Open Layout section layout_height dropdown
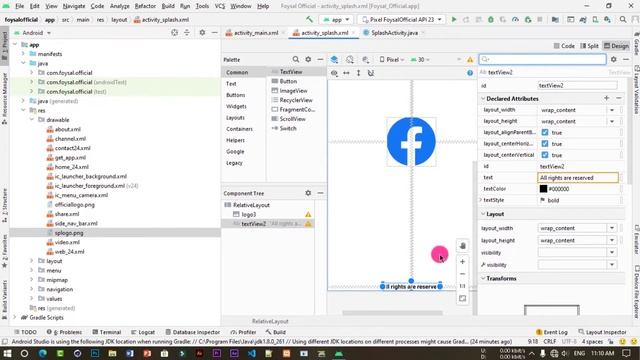The width and height of the screenshot is (640, 360). click(x=612, y=240)
